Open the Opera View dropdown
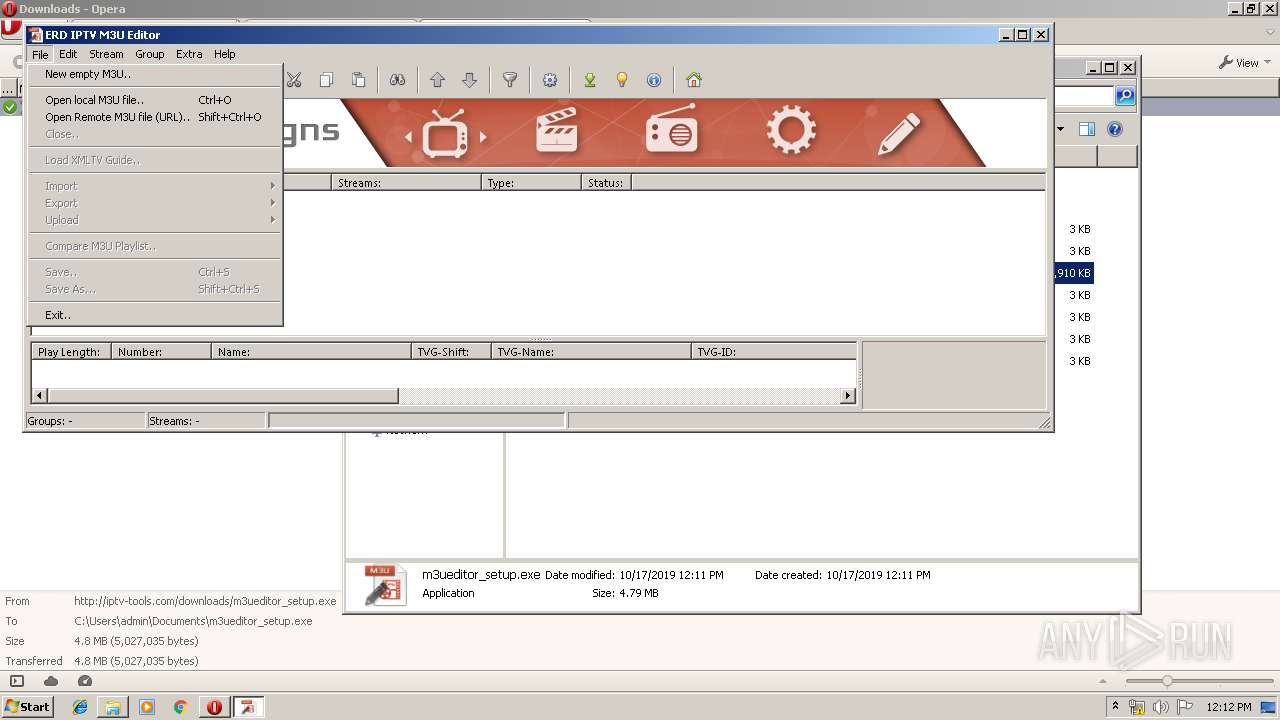 click(1245, 62)
